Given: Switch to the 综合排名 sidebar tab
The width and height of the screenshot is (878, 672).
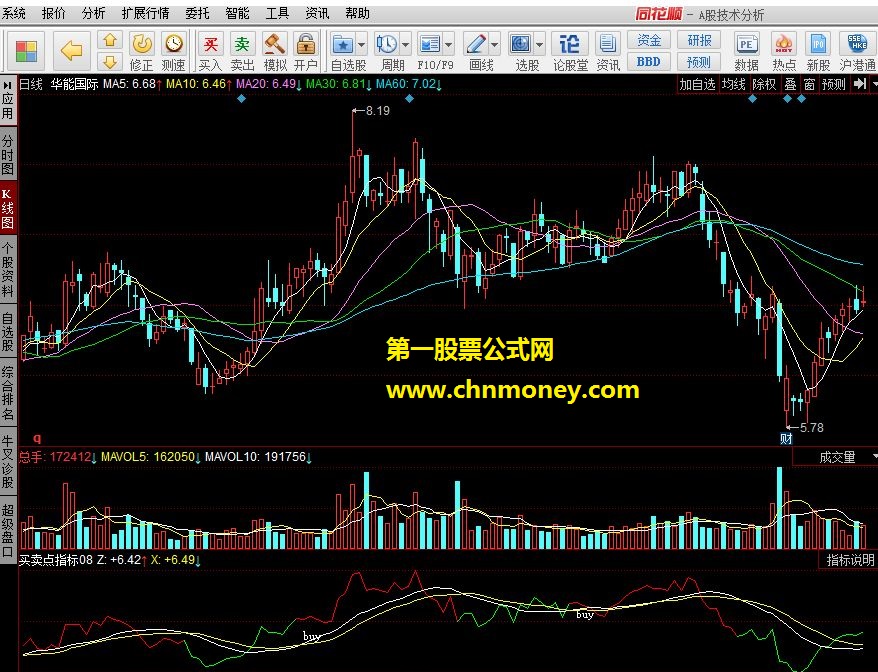Looking at the screenshot, I should point(8,393).
